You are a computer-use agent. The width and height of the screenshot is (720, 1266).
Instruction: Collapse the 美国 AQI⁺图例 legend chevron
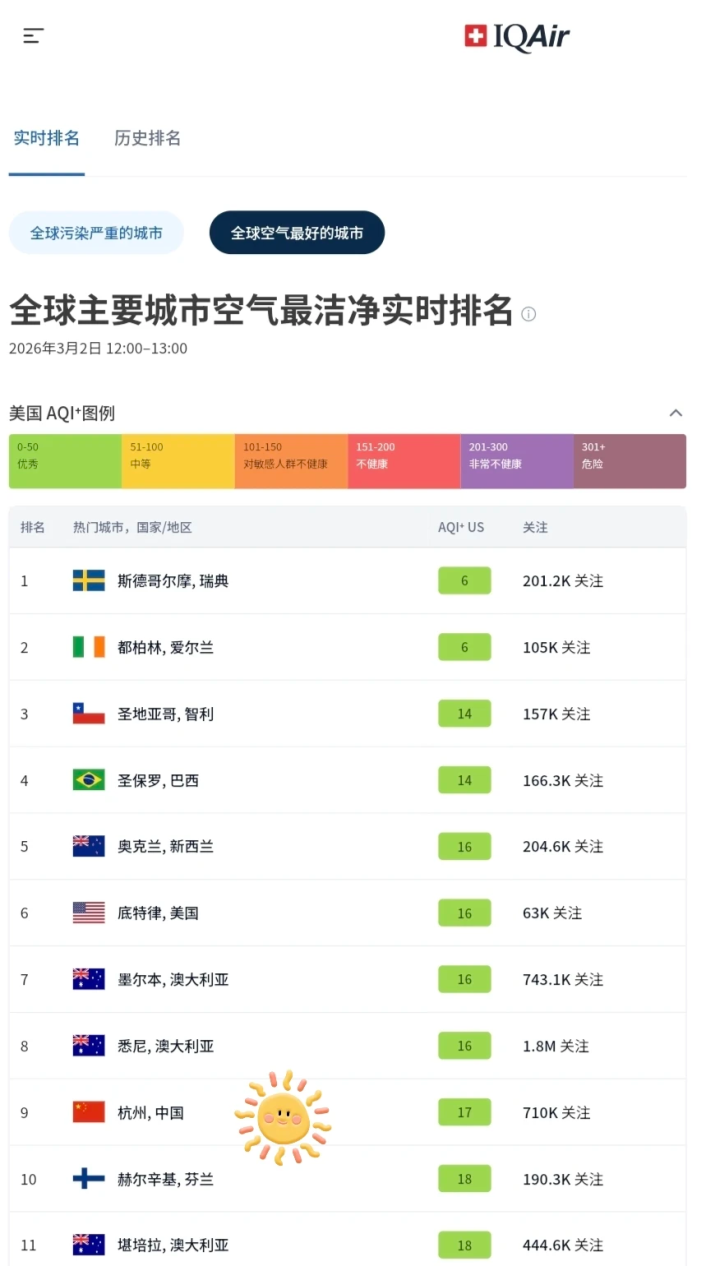(x=676, y=413)
